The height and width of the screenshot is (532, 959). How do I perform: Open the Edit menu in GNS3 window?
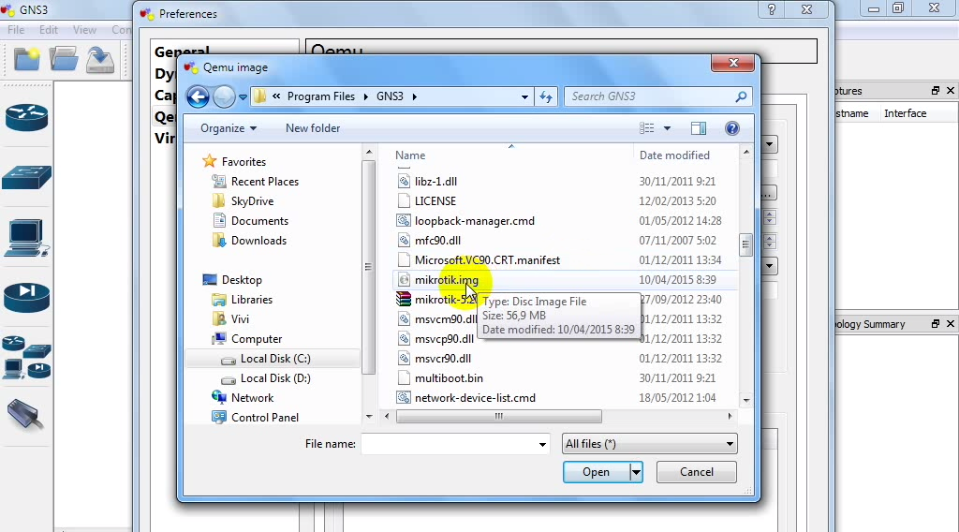(x=48, y=29)
